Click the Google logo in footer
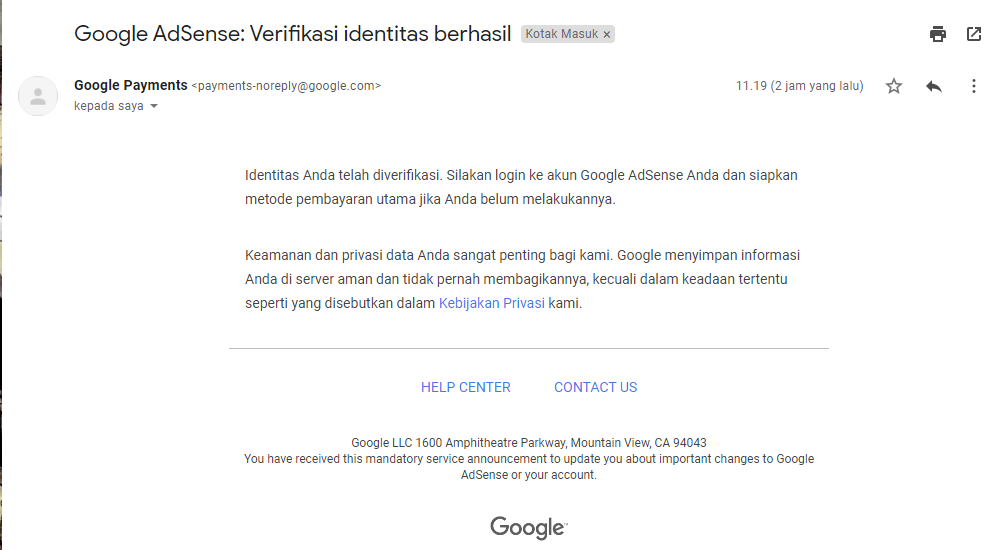The image size is (996, 550). [528, 527]
